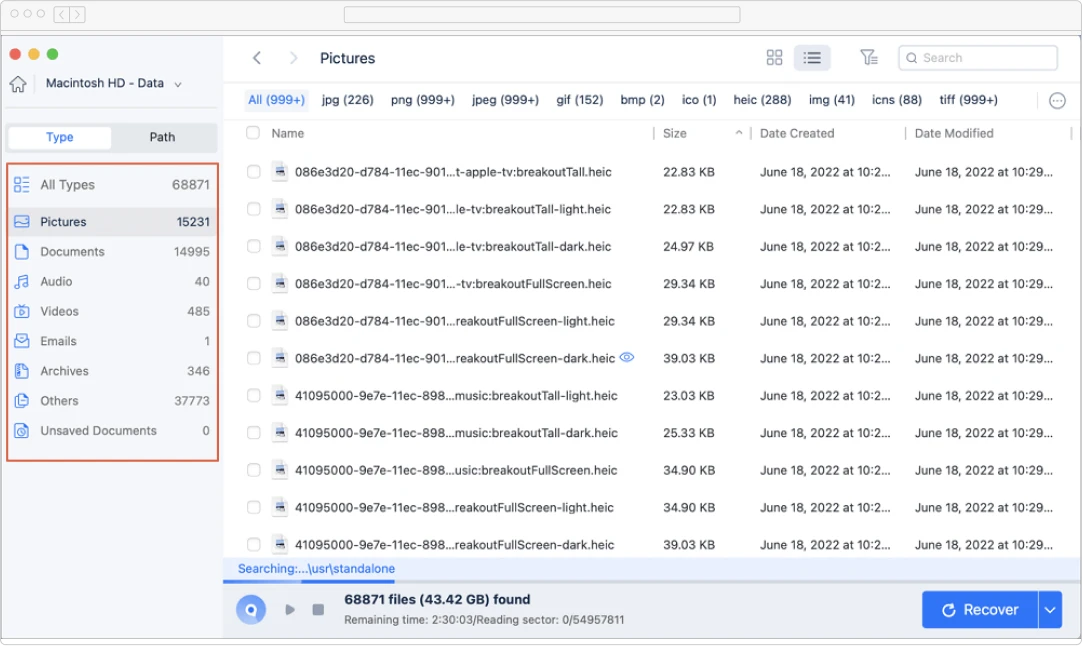Image resolution: width=1082 pixels, height=646 pixels.
Task: Click inside the Search field
Action: coord(978,57)
